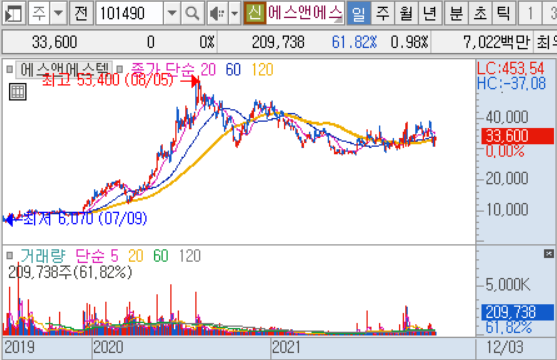Select the orange 120 moving average label

[x=263, y=69]
